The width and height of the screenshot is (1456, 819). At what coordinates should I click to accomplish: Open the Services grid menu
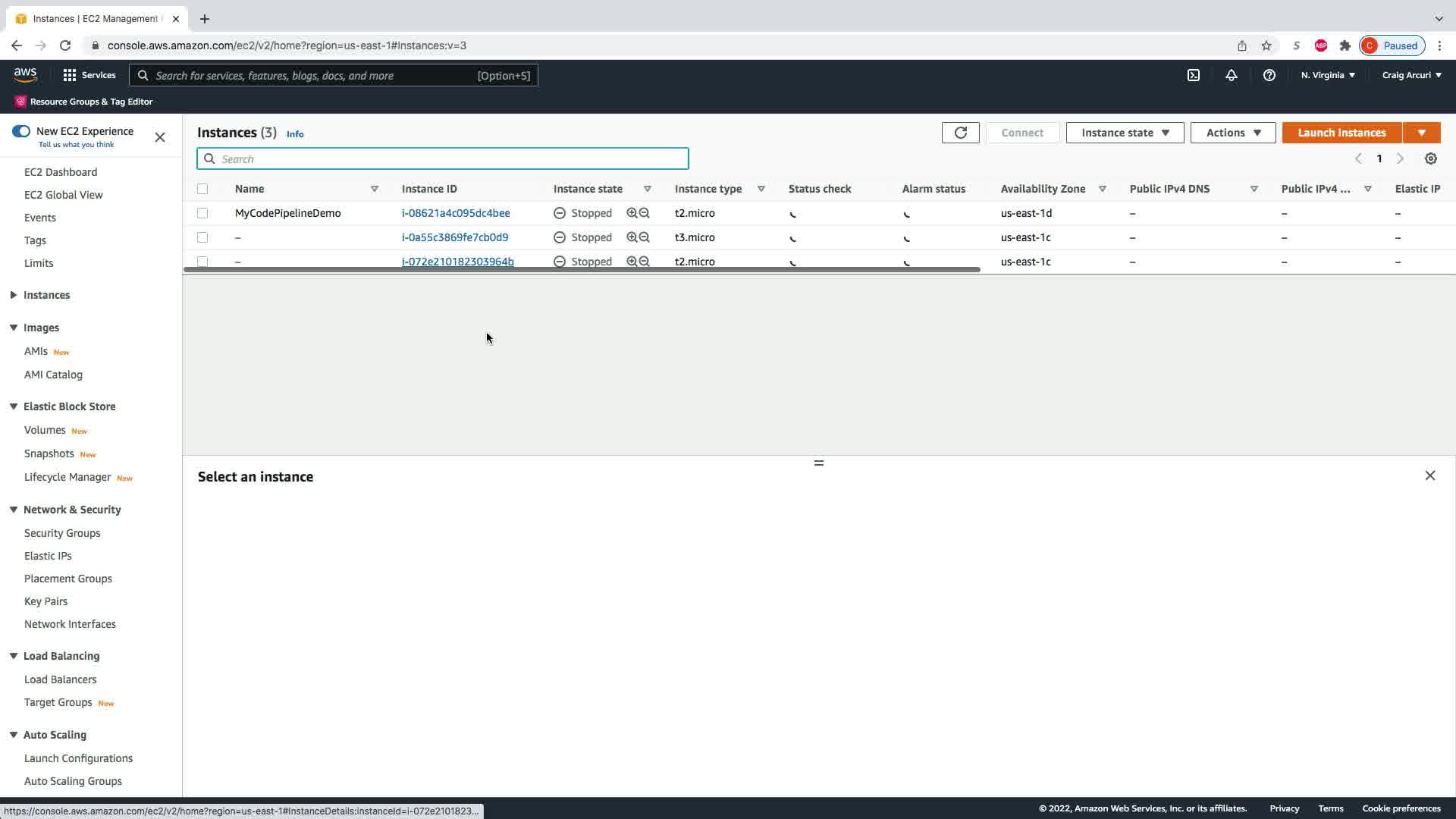89,75
